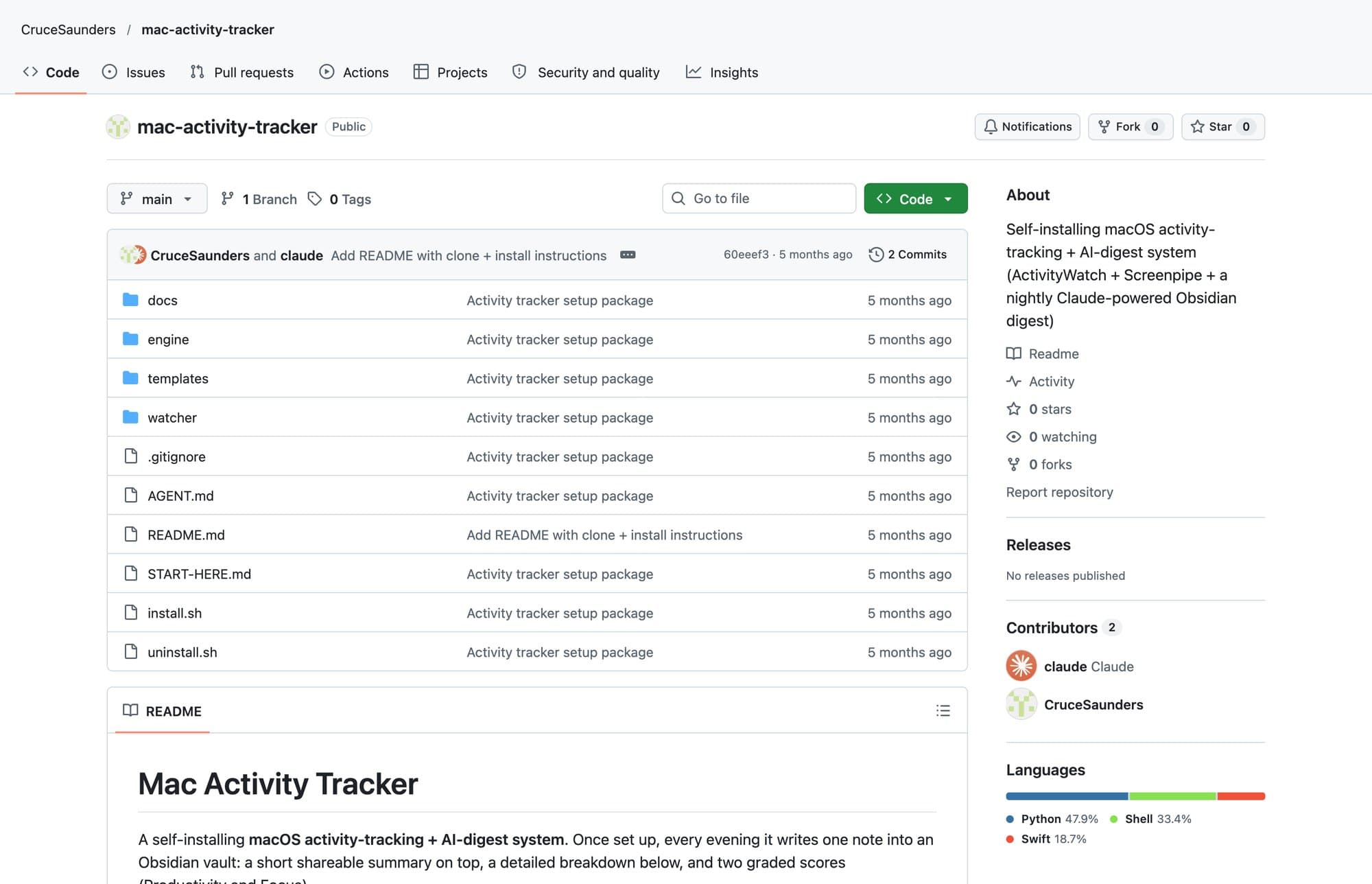The image size is (1372, 884).
Task: Click the Go to file search field
Action: pyautogui.click(x=759, y=198)
